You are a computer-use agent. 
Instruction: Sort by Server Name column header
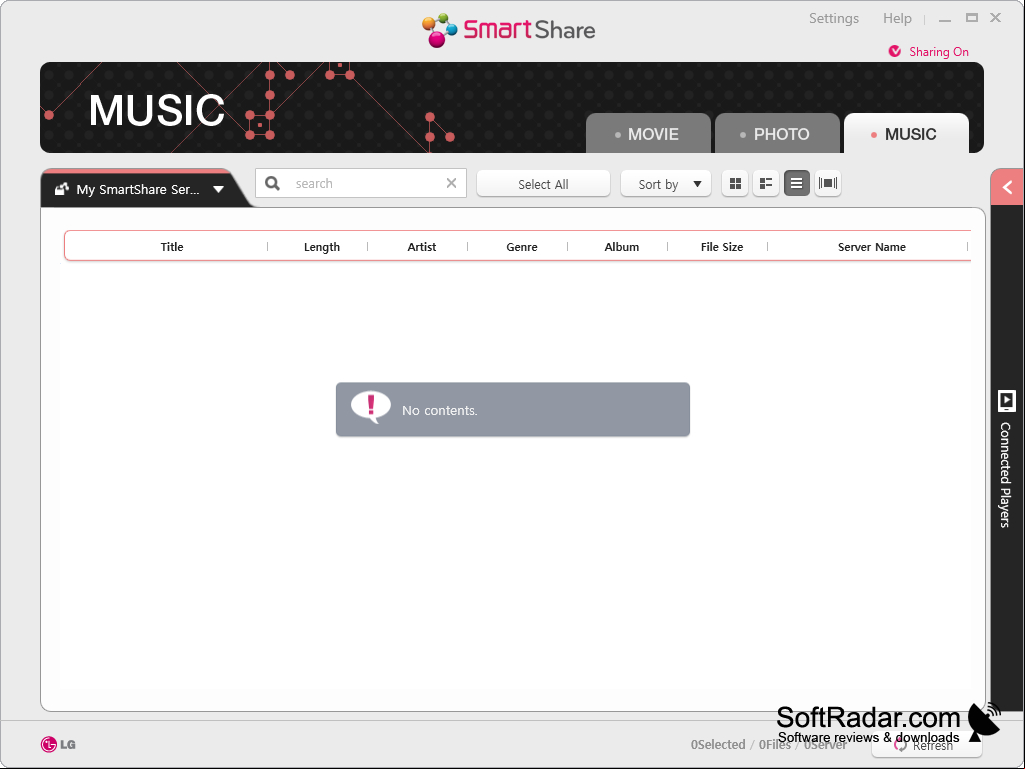click(871, 247)
